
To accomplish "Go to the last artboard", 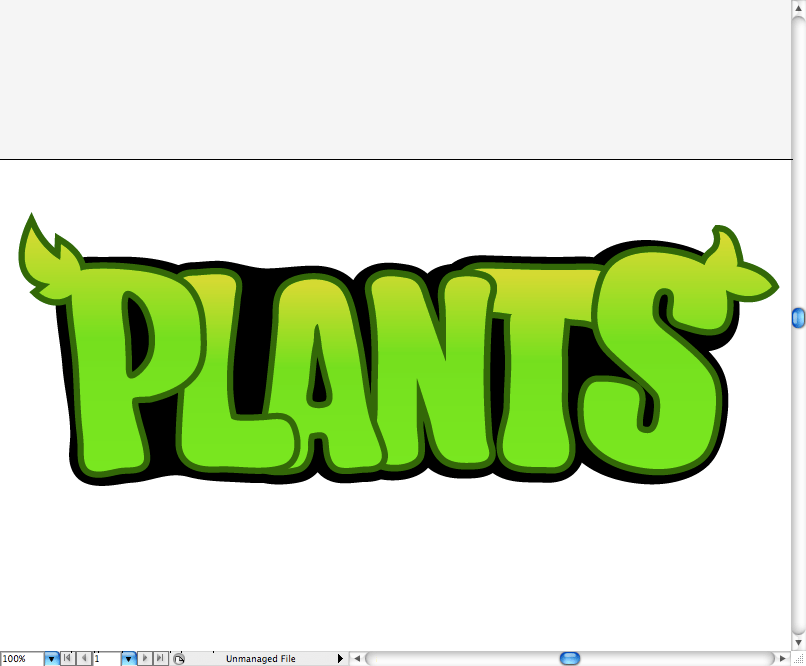I will (x=160, y=658).
